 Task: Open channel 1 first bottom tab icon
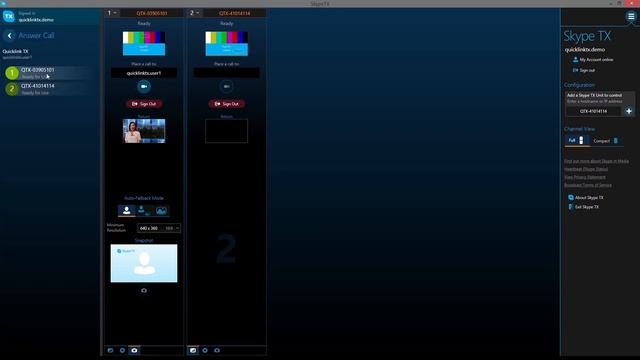(110, 350)
